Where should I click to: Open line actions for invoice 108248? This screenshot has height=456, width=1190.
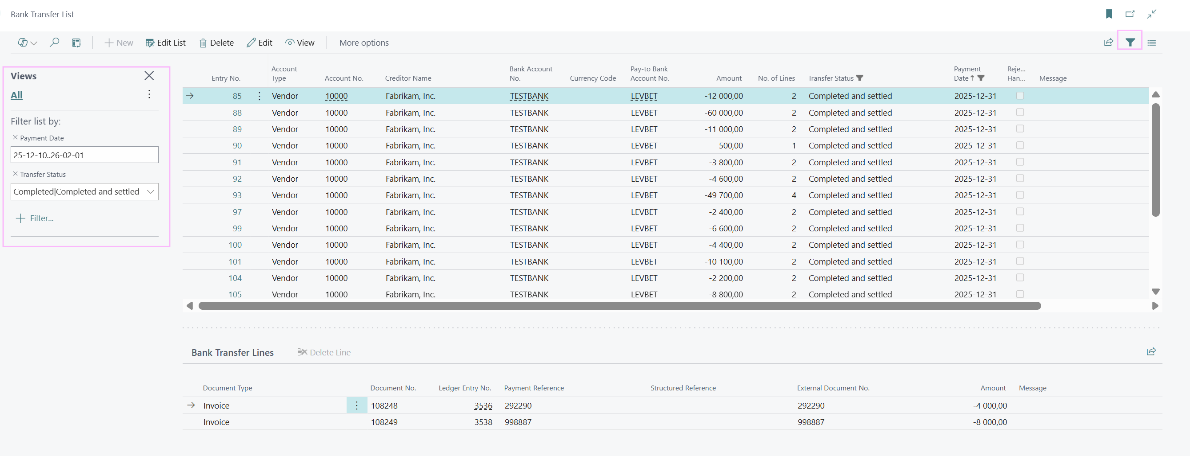(356, 405)
